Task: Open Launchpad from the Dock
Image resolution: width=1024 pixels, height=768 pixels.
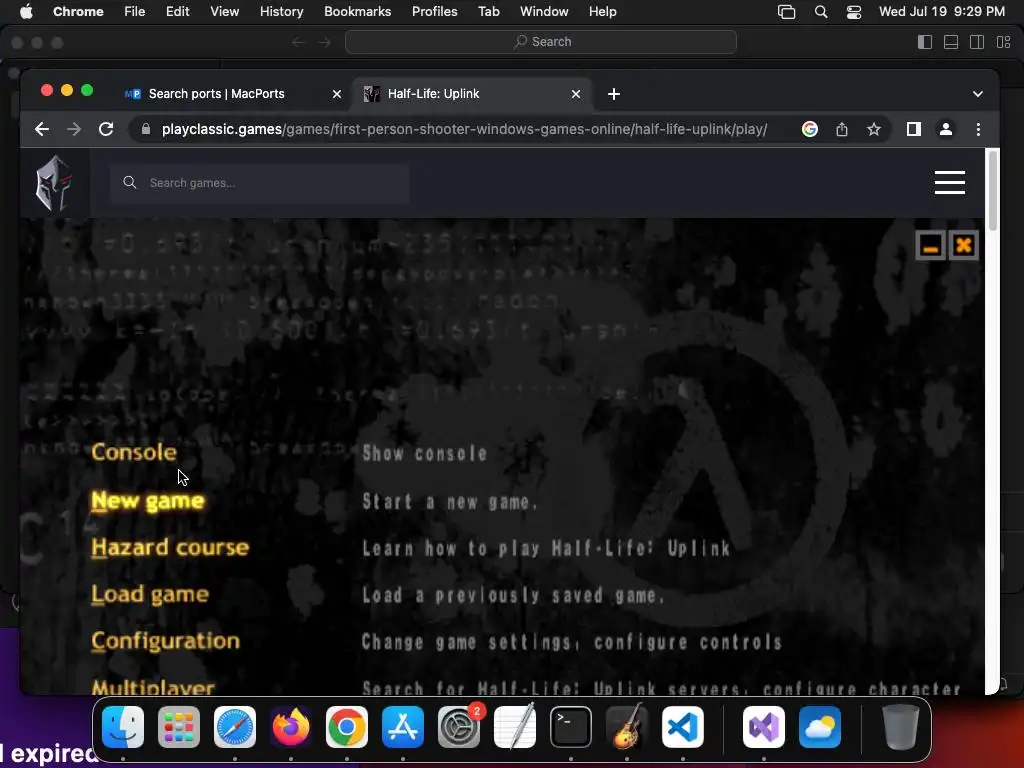Action: (x=178, y=727)
